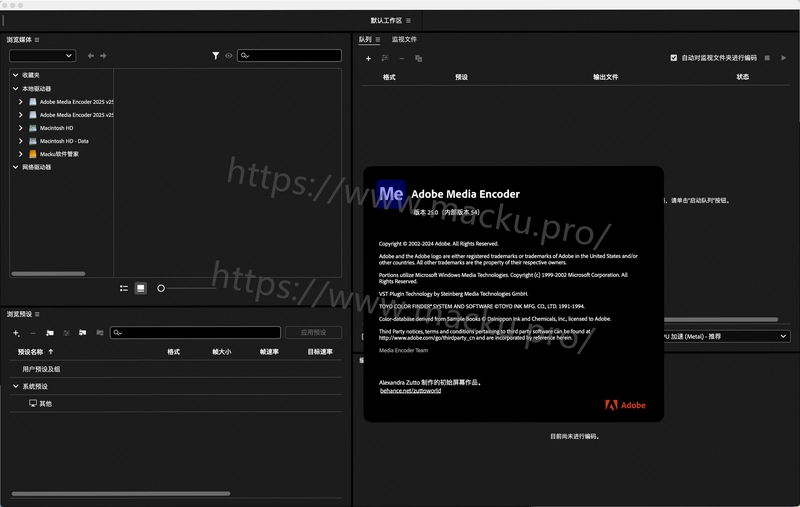The image size is (800, 507).
Task: Add source to queue with plus icon
Action: [x=368, y=59]
